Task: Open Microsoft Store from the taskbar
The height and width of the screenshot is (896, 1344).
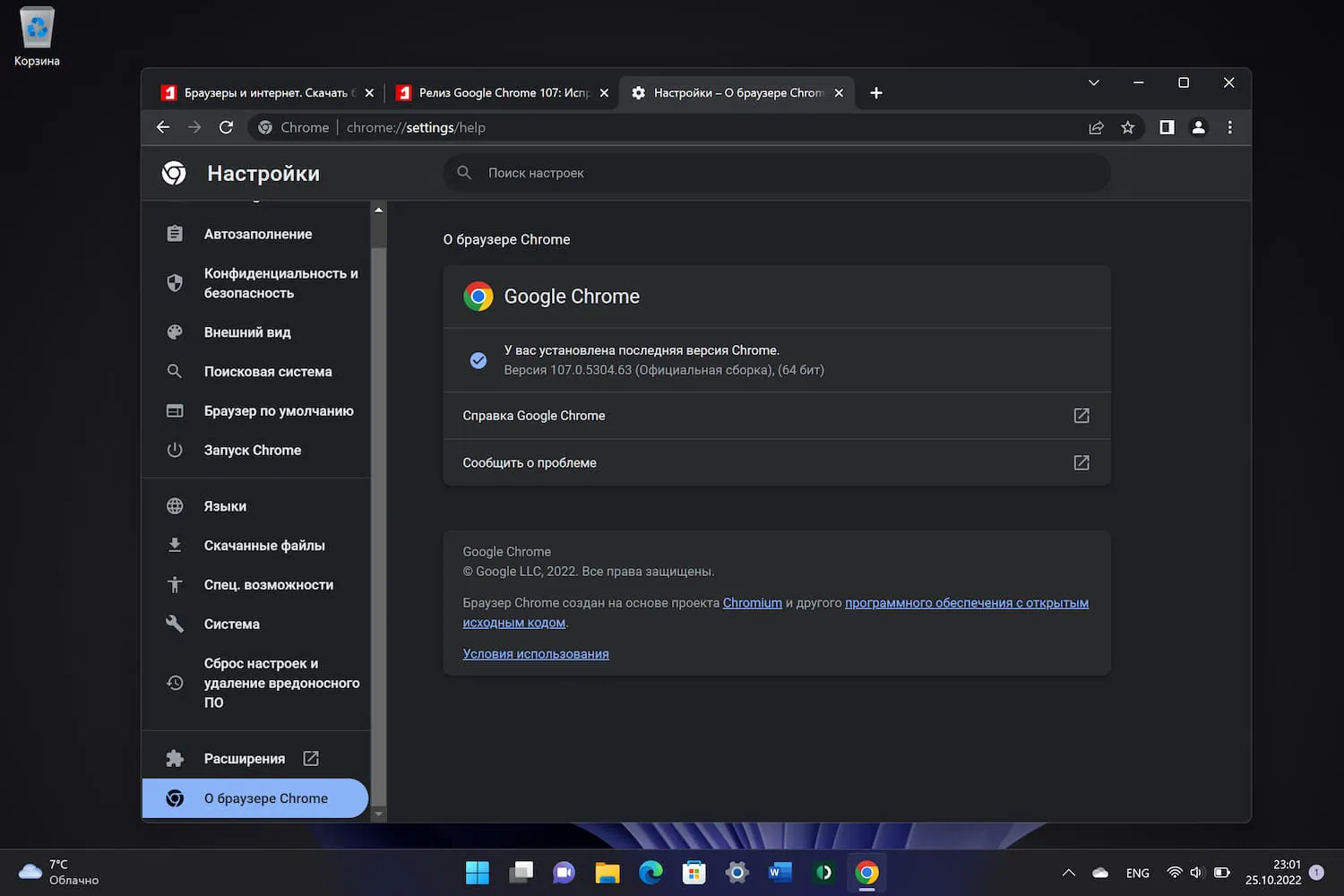Action: point(694,873)
